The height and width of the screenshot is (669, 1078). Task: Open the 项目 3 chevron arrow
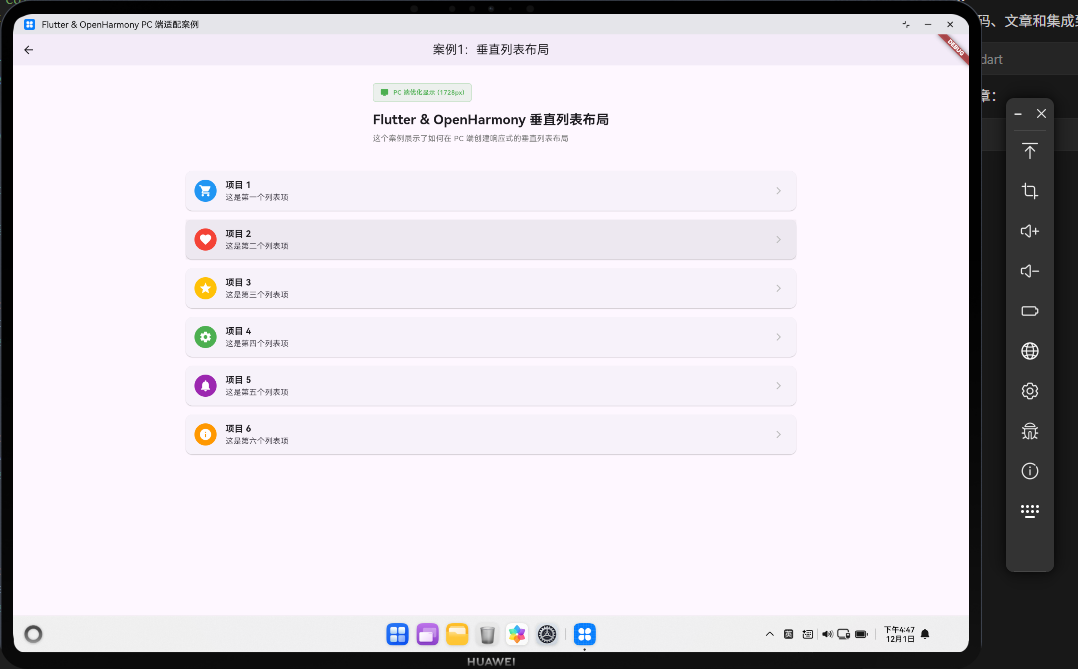[778, 288]
